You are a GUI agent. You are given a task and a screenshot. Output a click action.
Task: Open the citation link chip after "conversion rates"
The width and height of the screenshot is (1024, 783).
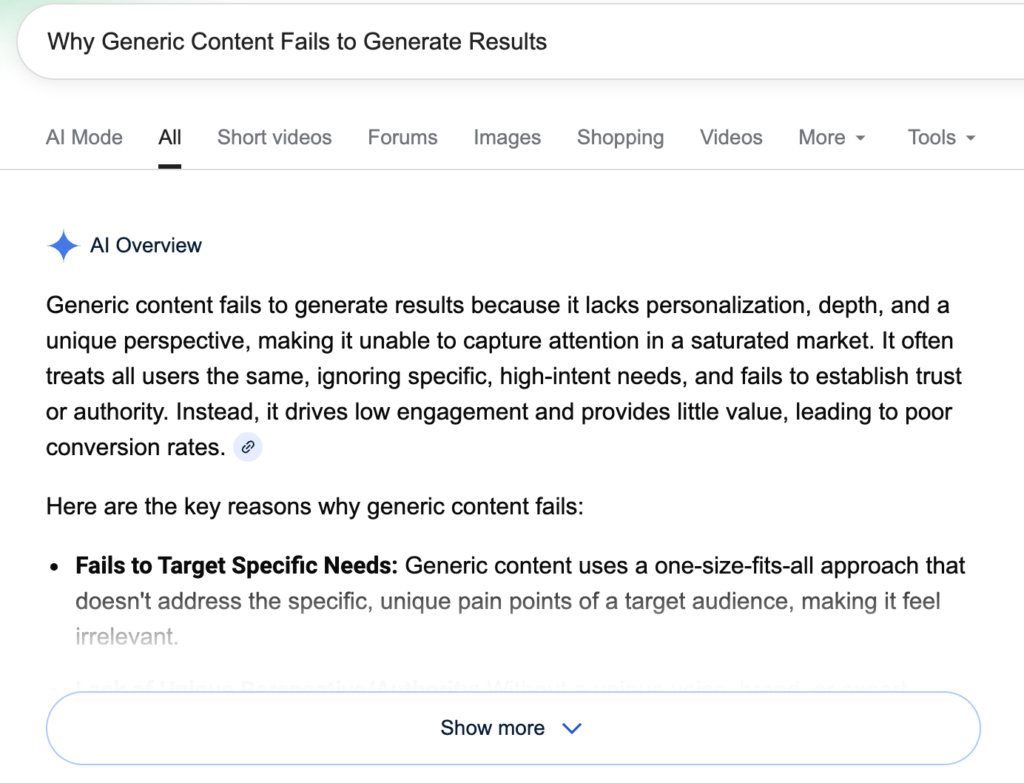(246, 447)
